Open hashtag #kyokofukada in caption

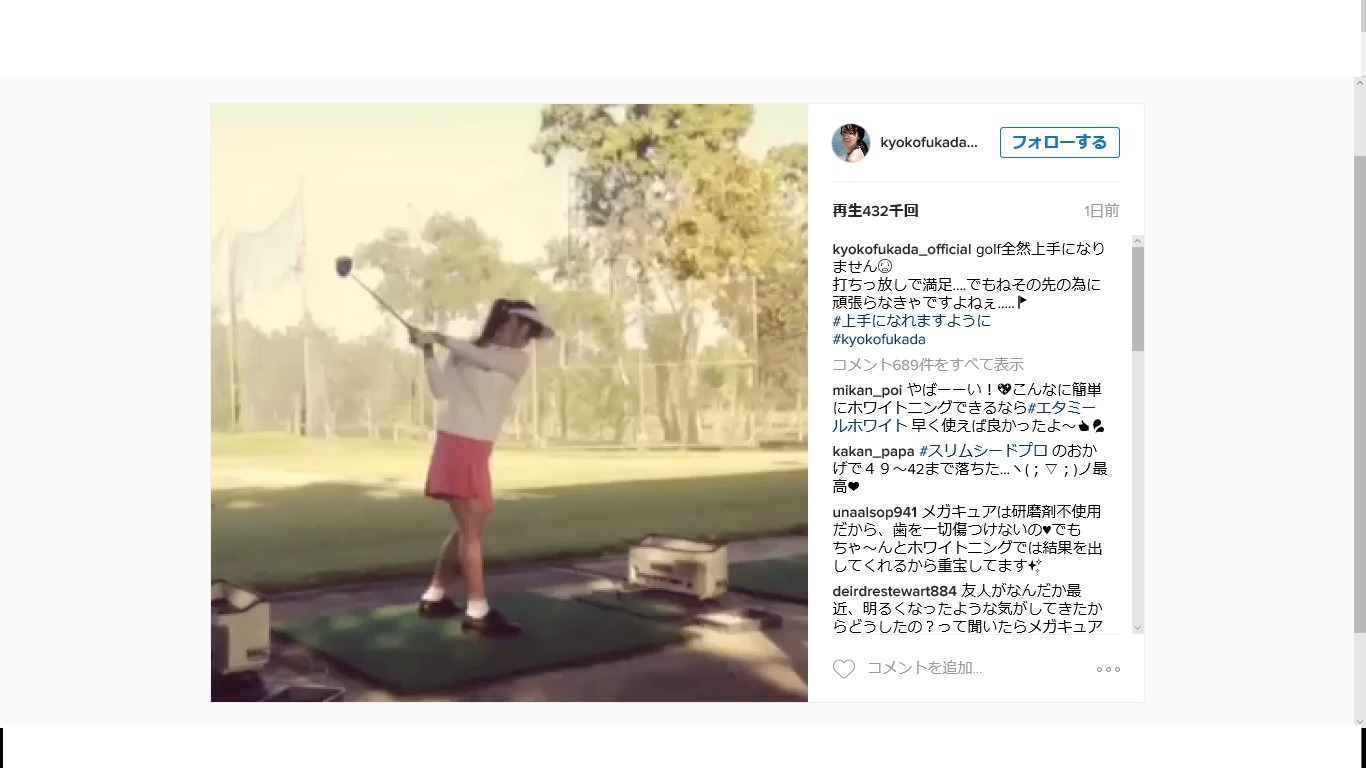point(879,339)
